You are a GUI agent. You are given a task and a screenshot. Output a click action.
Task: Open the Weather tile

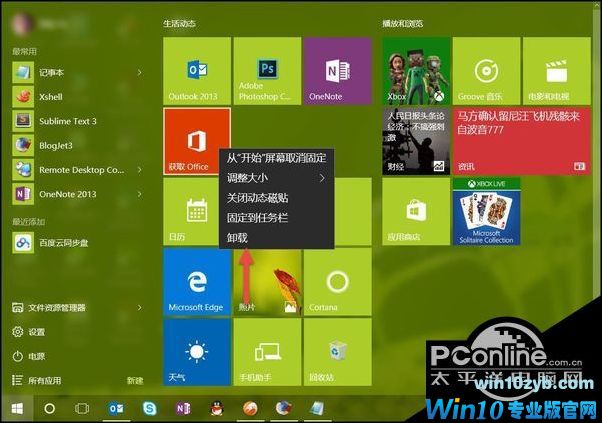pyautogui.click(x=197, y=352)
